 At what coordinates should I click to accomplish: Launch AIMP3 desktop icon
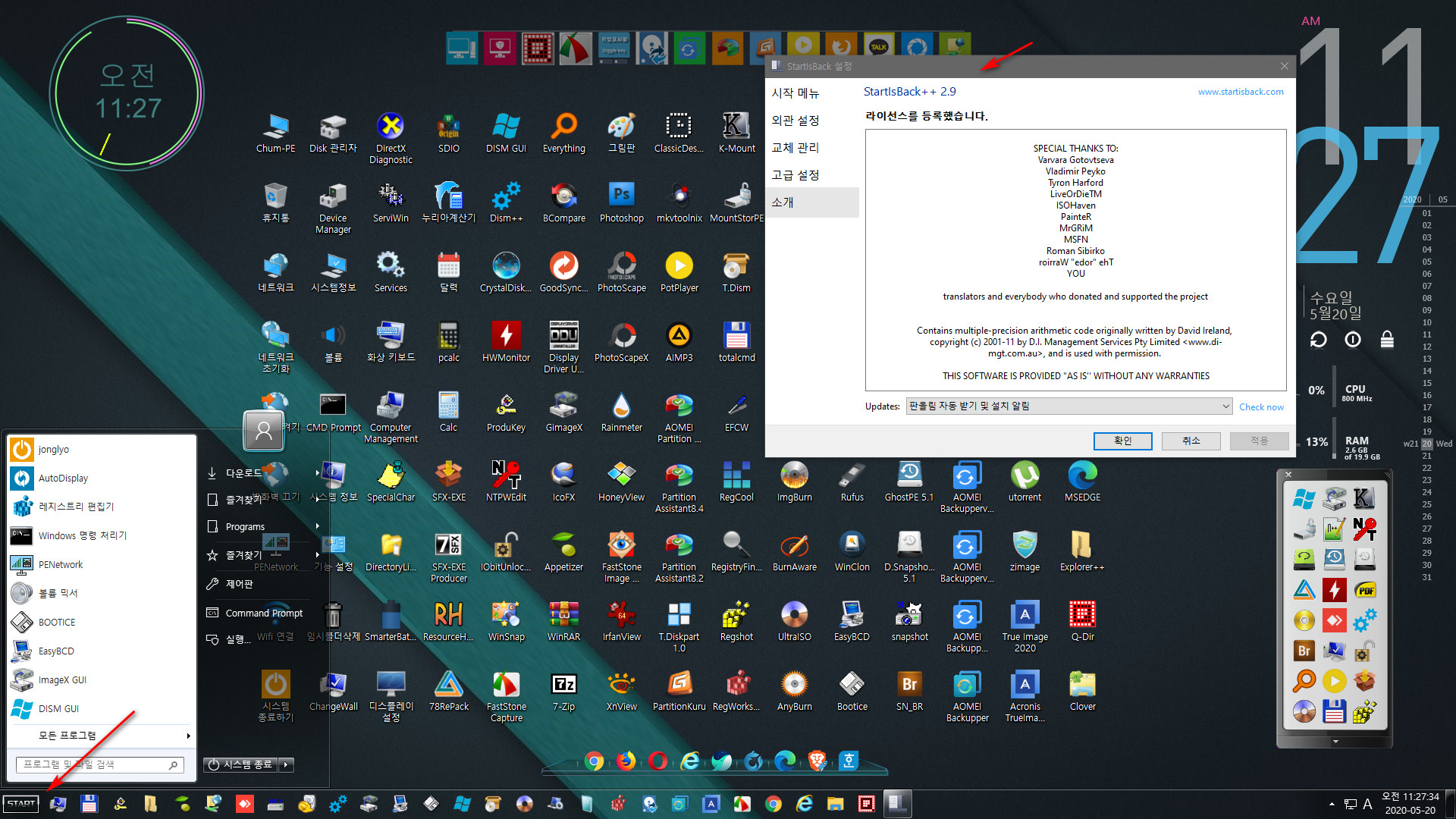click(679, 342)
